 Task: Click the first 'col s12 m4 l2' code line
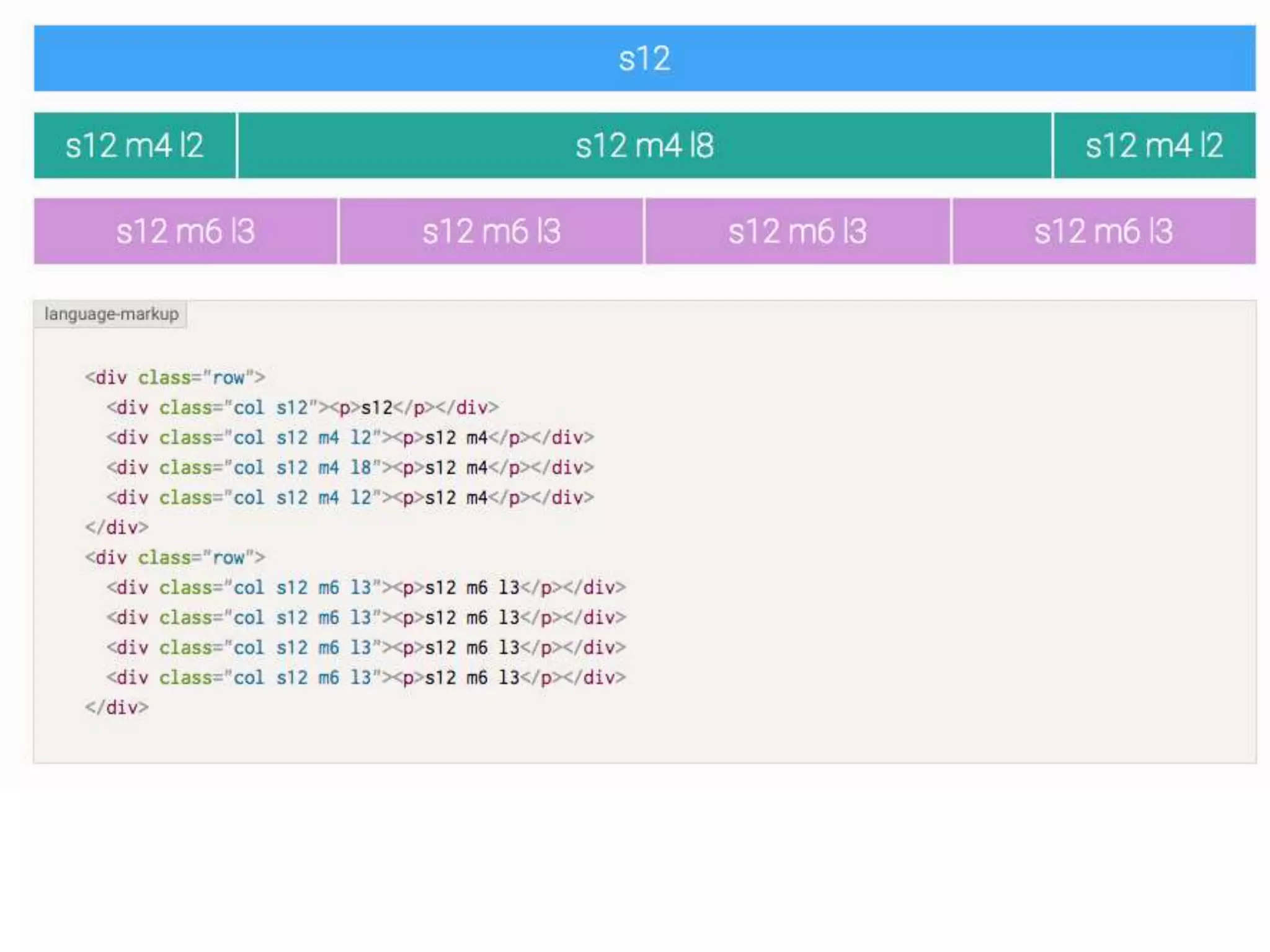[350, 438]
